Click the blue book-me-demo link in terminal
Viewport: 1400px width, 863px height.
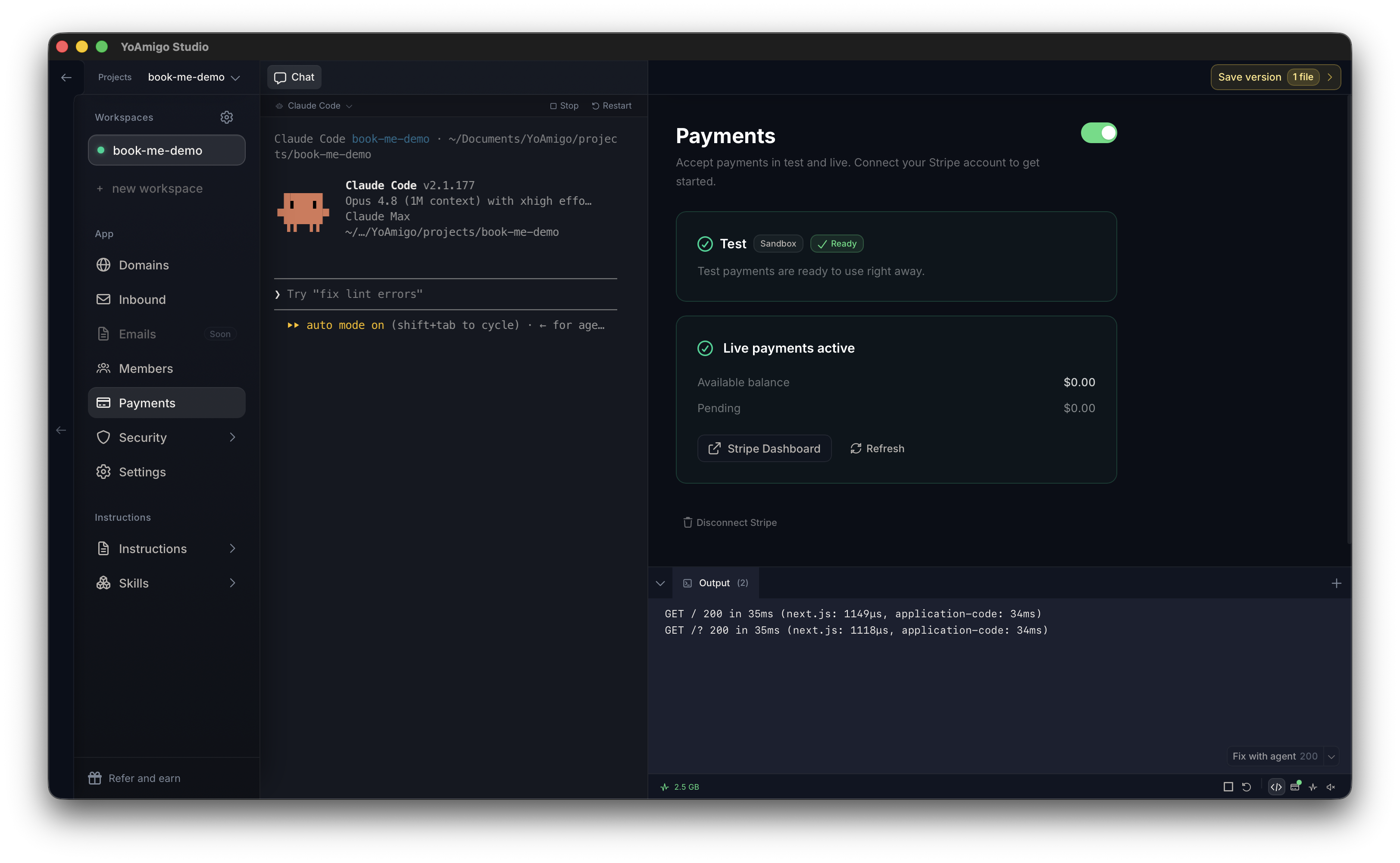click(x=391, y=139)
